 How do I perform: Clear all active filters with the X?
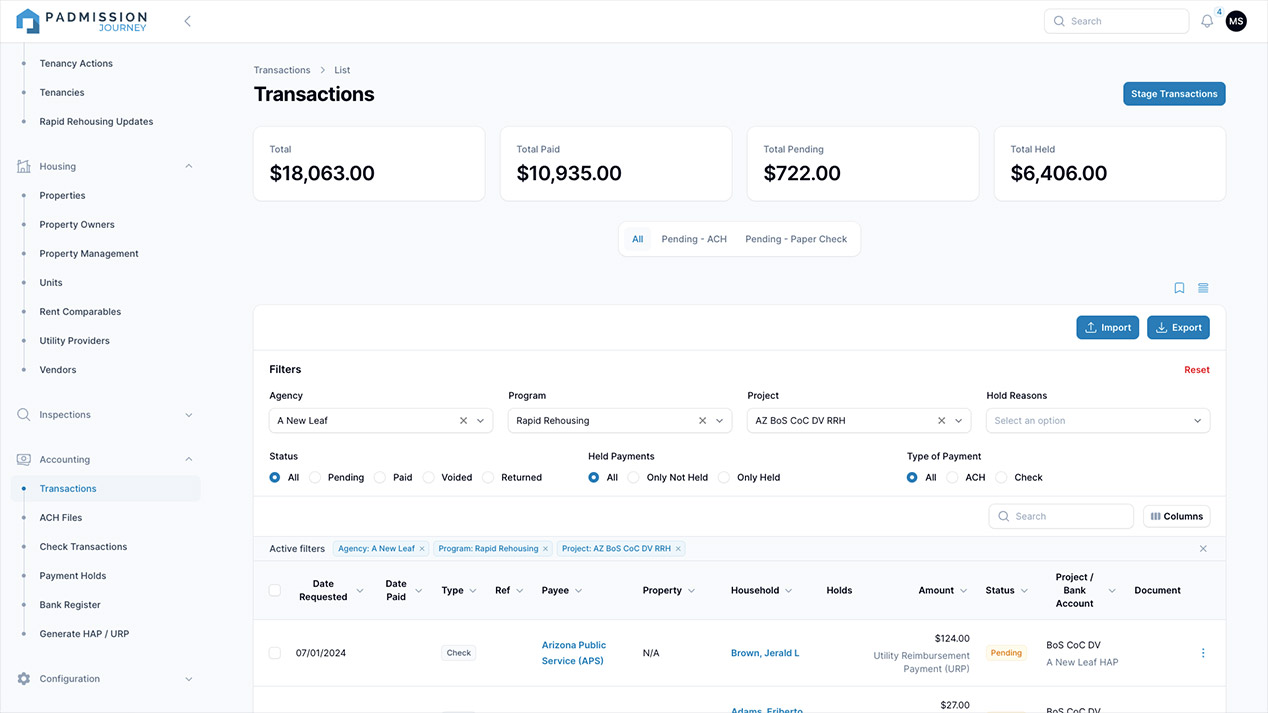(x=1203, y=549)
